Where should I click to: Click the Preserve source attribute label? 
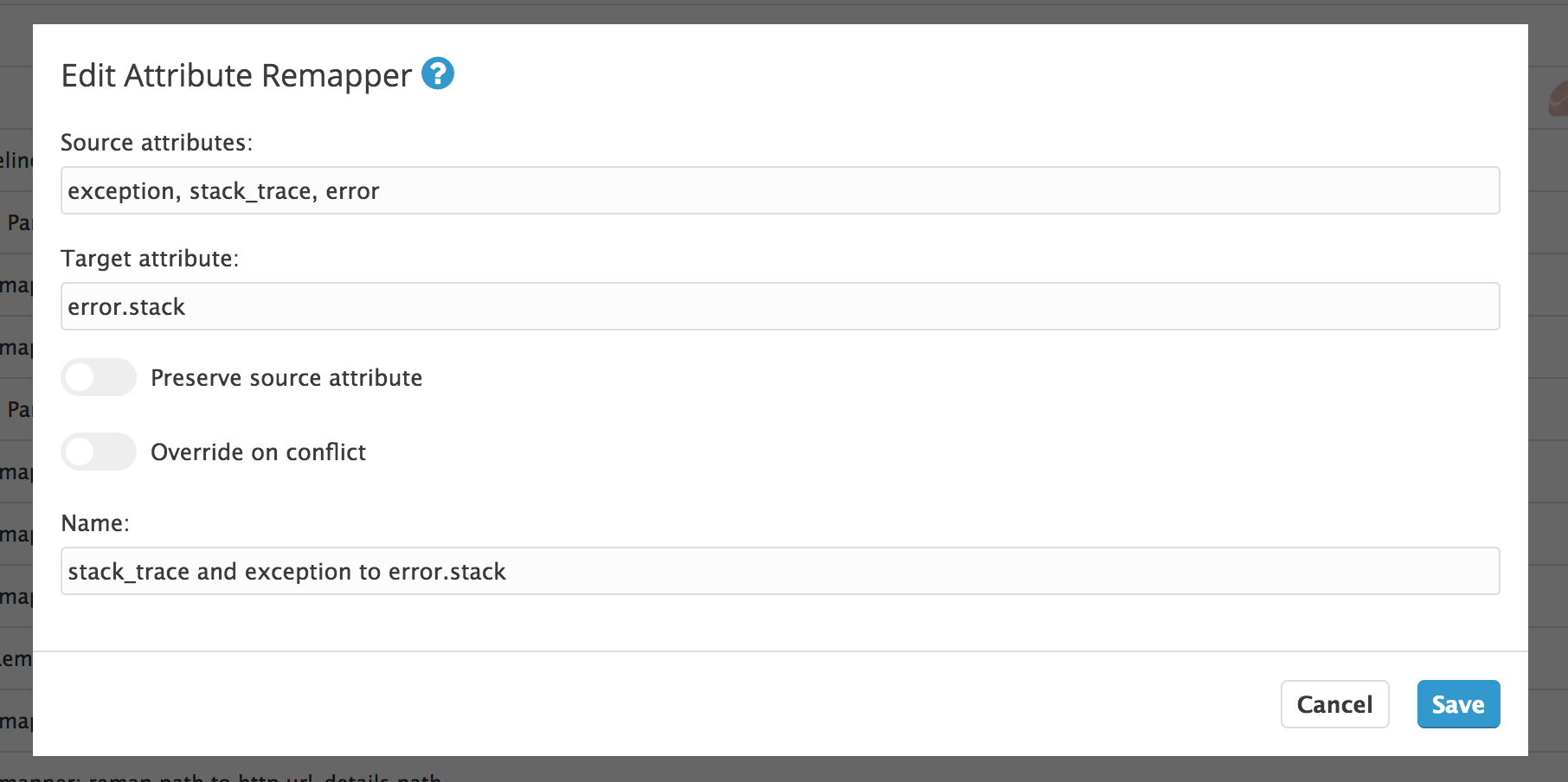286,377
